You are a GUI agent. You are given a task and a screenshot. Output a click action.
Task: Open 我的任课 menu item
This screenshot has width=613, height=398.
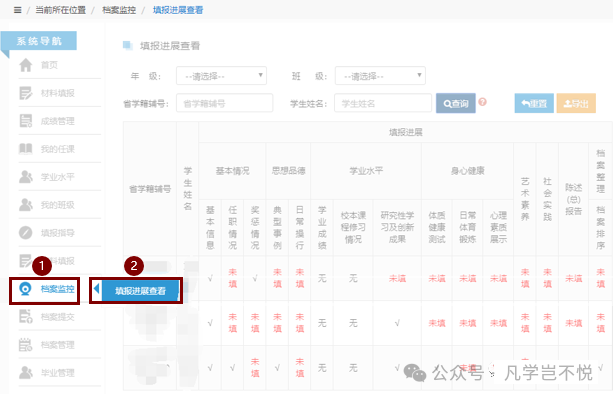(x=57, y=149)
